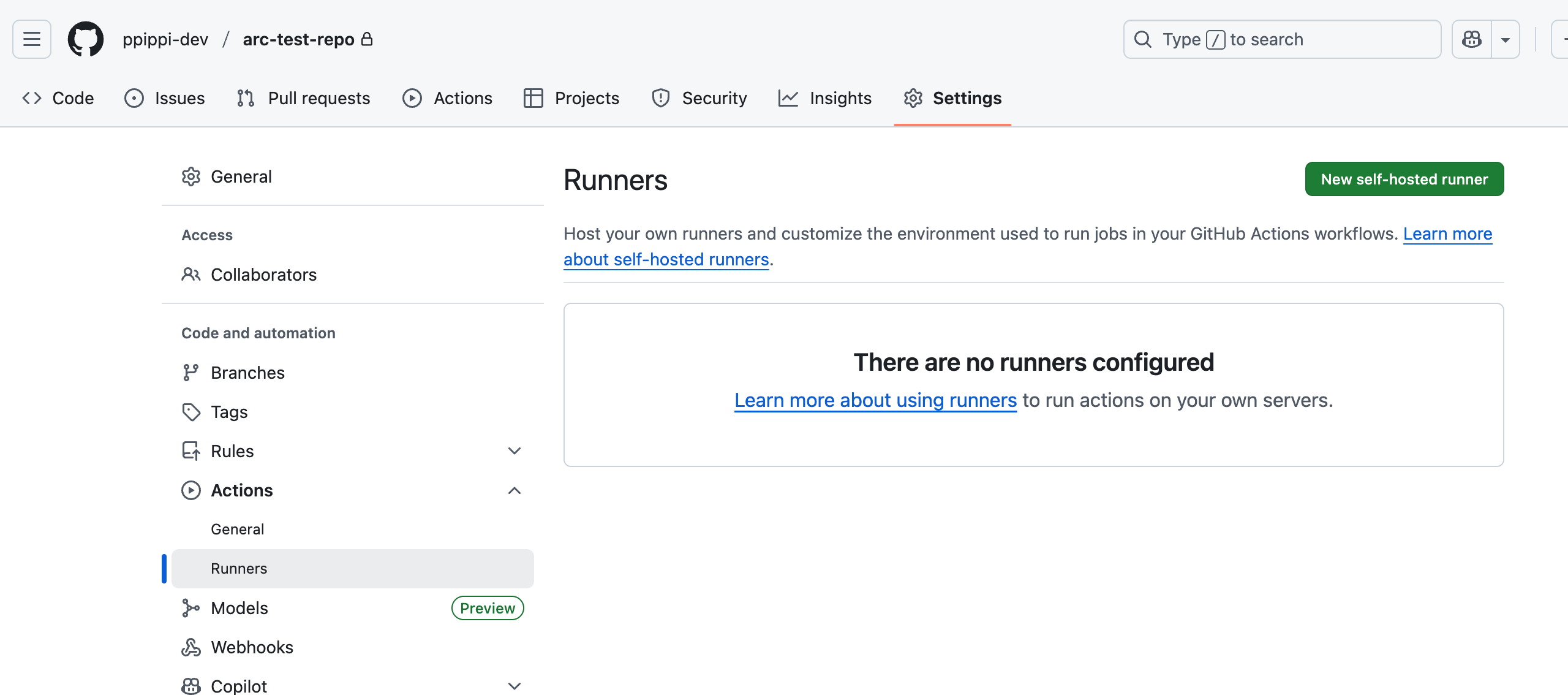Focus the Type / to search field
The image size is (1568, 695).
coord(1281,39)
